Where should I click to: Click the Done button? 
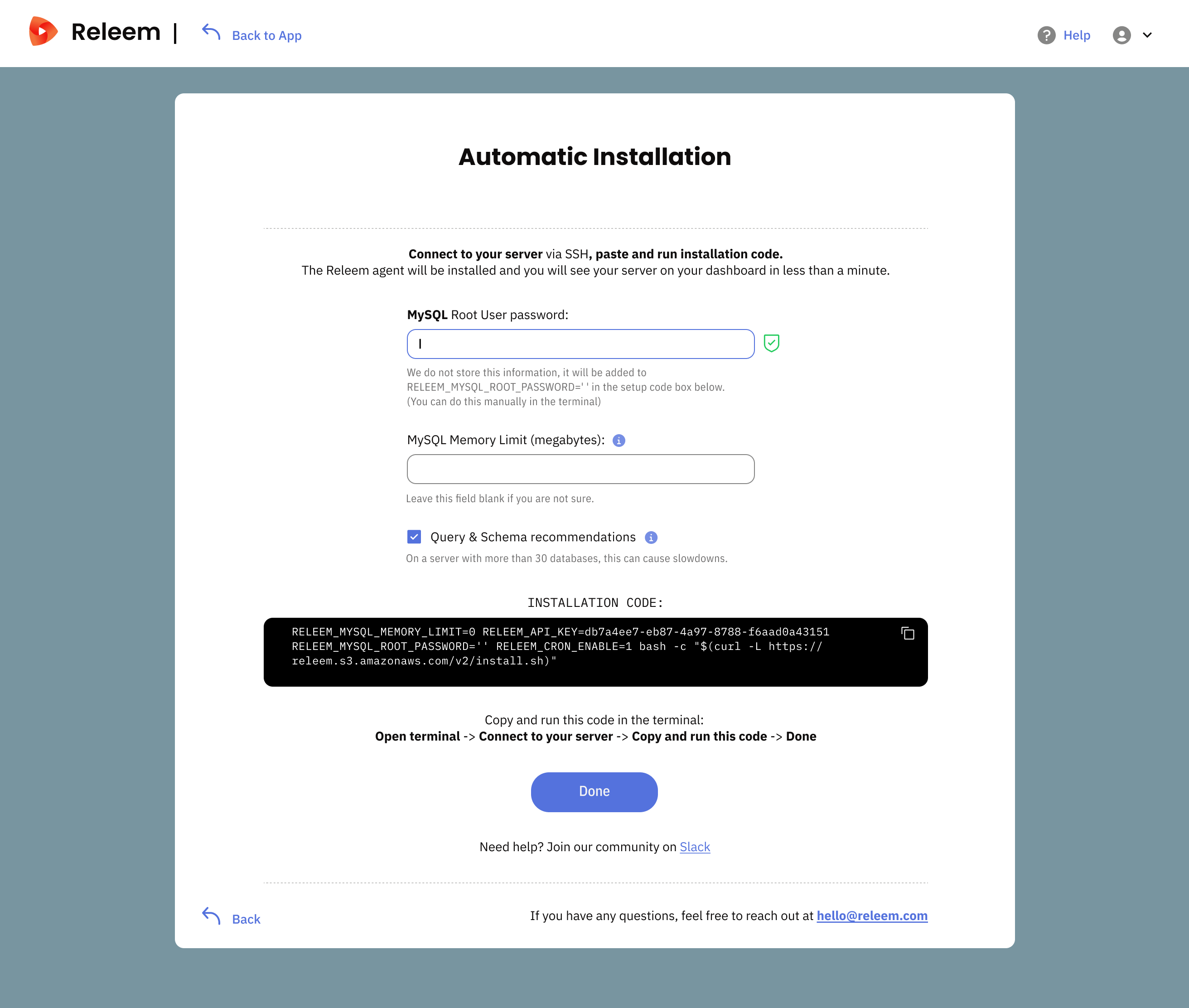coord(594,791)
